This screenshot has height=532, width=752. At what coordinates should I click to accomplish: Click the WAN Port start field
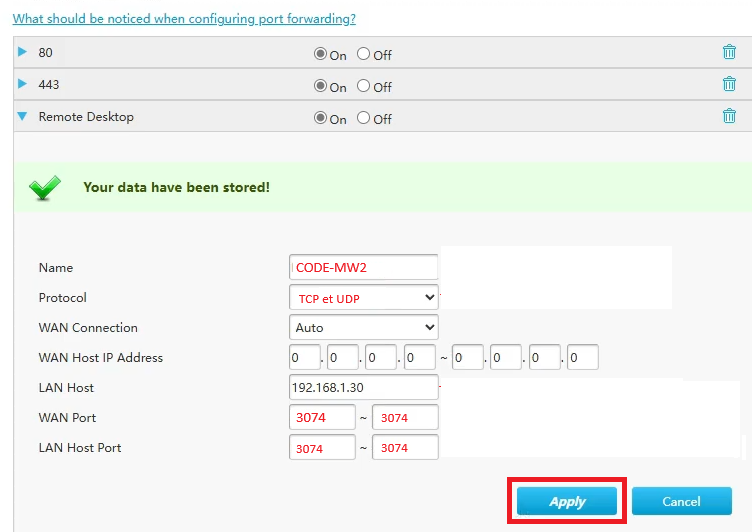pyautogui.click(x=322, y=417)
